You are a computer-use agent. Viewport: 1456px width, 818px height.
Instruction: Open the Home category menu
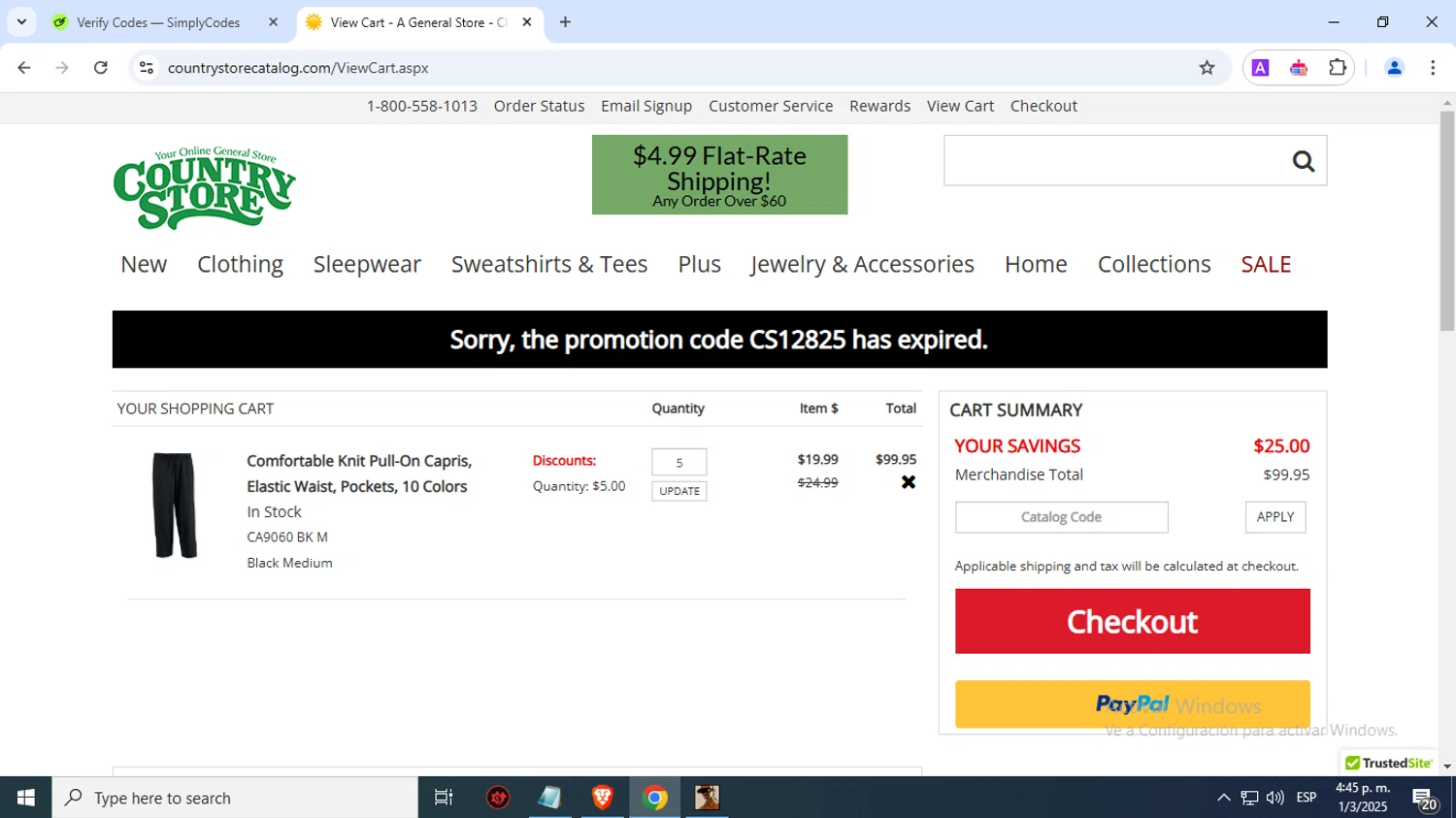tap(1036, 264)
